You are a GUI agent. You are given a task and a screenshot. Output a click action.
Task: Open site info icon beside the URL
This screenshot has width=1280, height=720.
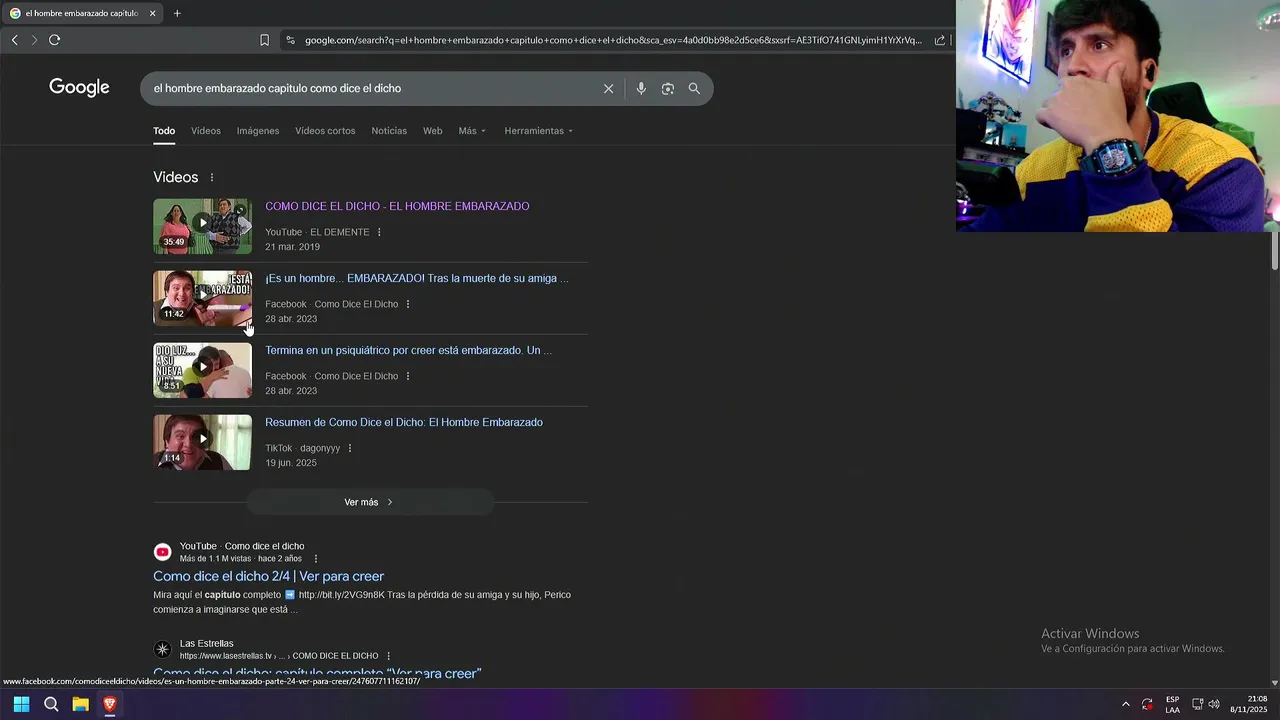[x=290, y=40]
